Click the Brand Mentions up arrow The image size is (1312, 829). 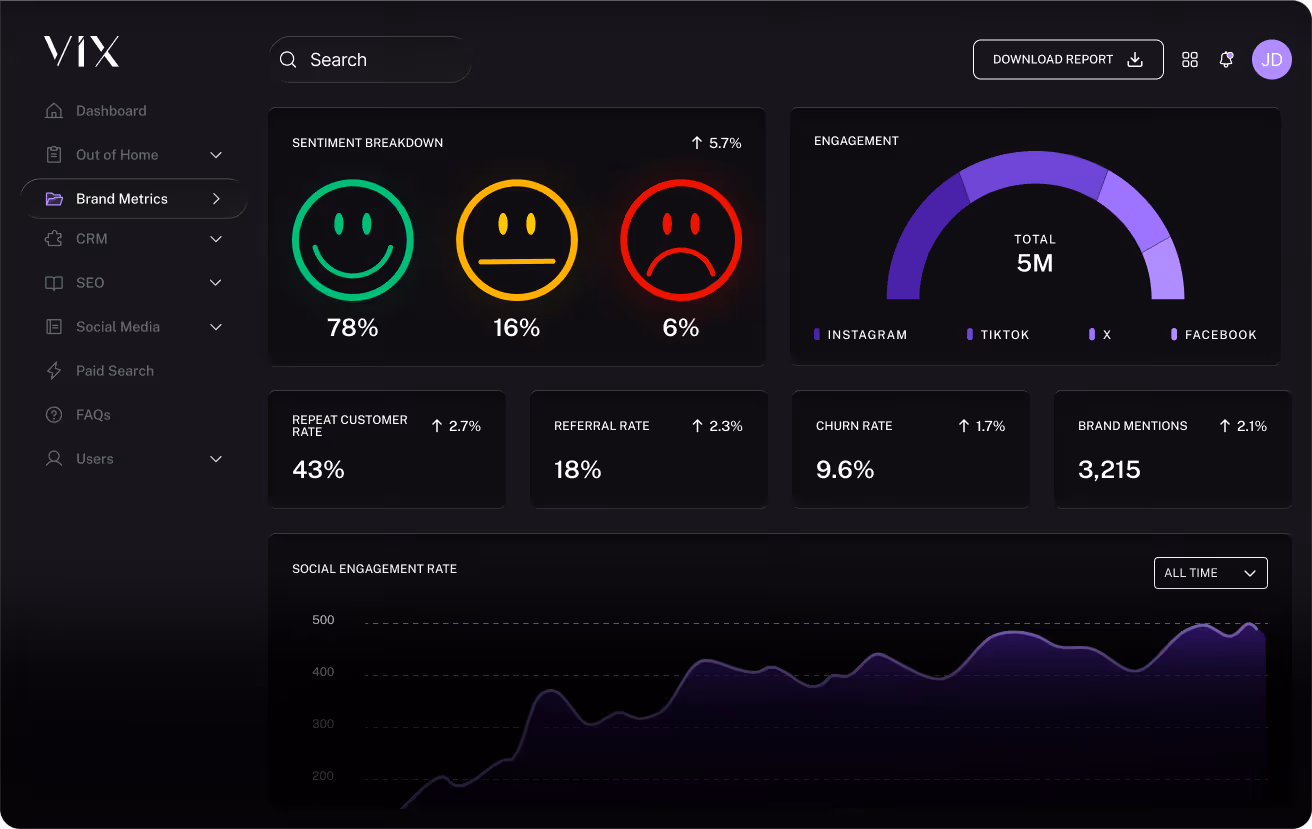(1225, 426)
